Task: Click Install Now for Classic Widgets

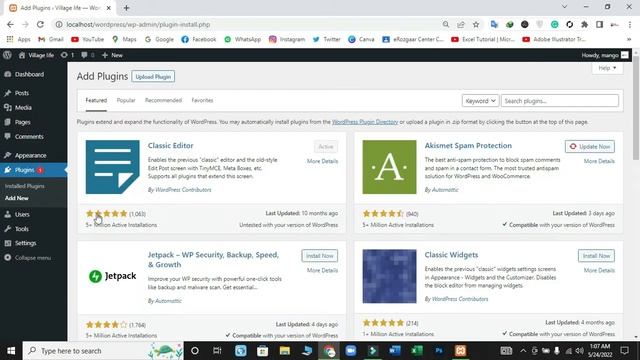Action: click(596, 256)
